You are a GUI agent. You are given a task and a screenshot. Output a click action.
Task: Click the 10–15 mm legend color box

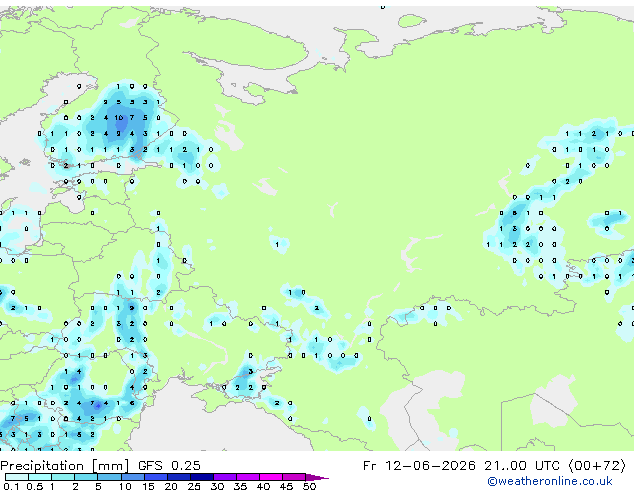click(132, 477)
